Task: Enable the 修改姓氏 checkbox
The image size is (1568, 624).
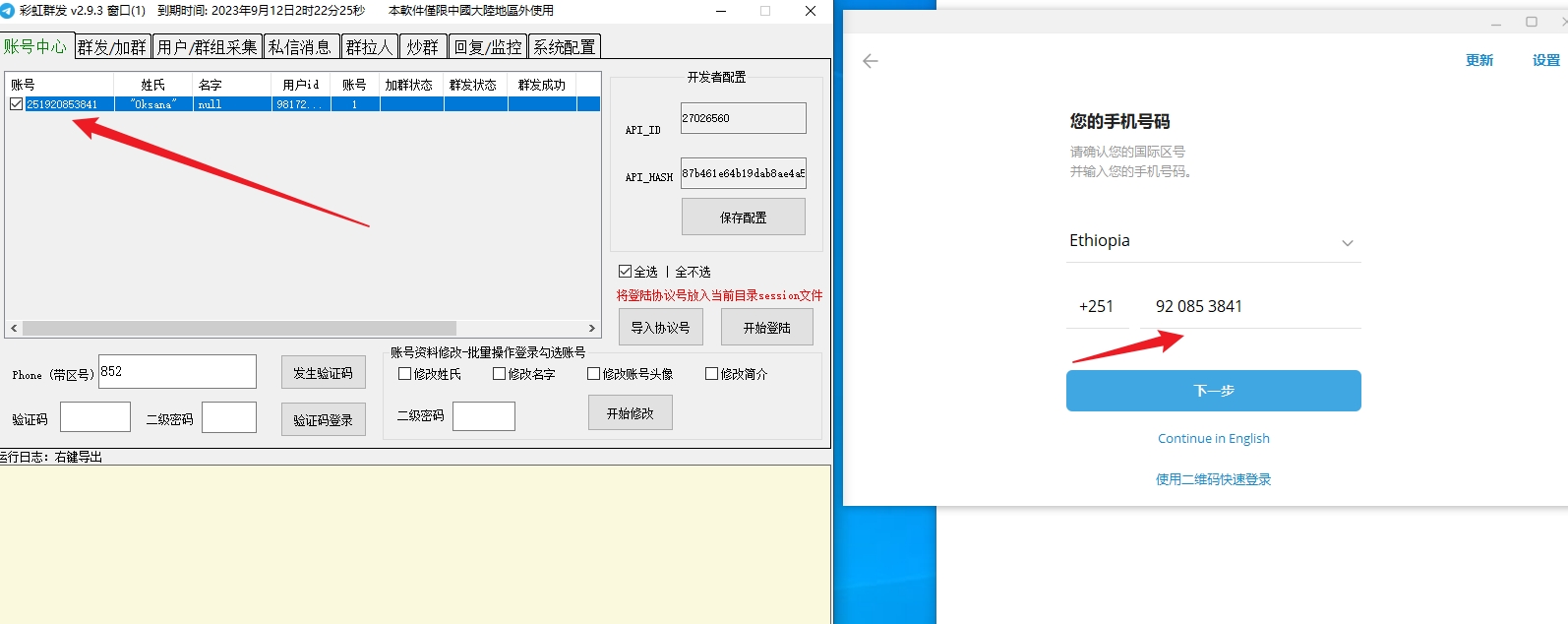Action: [404, 374]
